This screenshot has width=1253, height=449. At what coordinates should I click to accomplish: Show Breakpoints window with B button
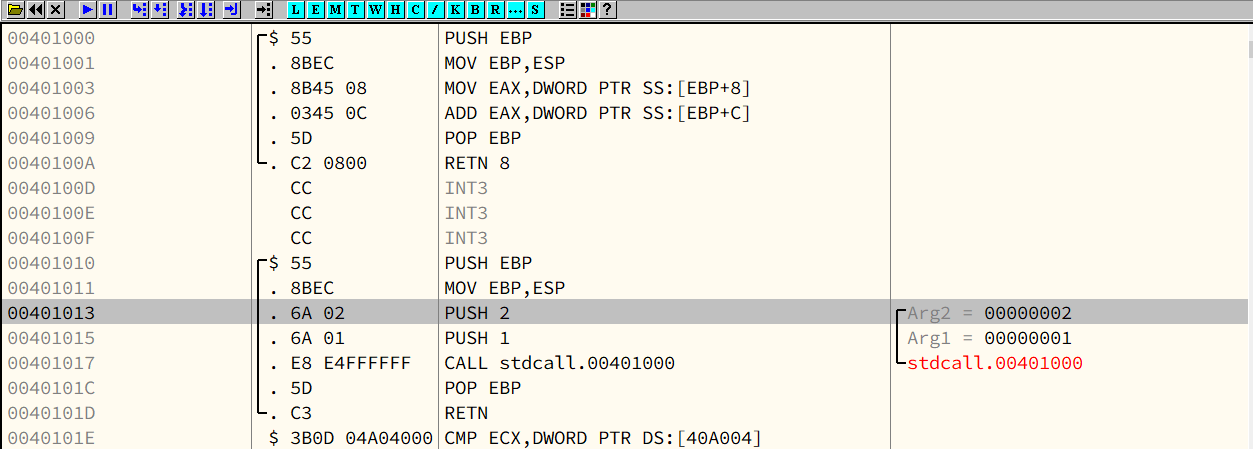click(x=477, y=10)
